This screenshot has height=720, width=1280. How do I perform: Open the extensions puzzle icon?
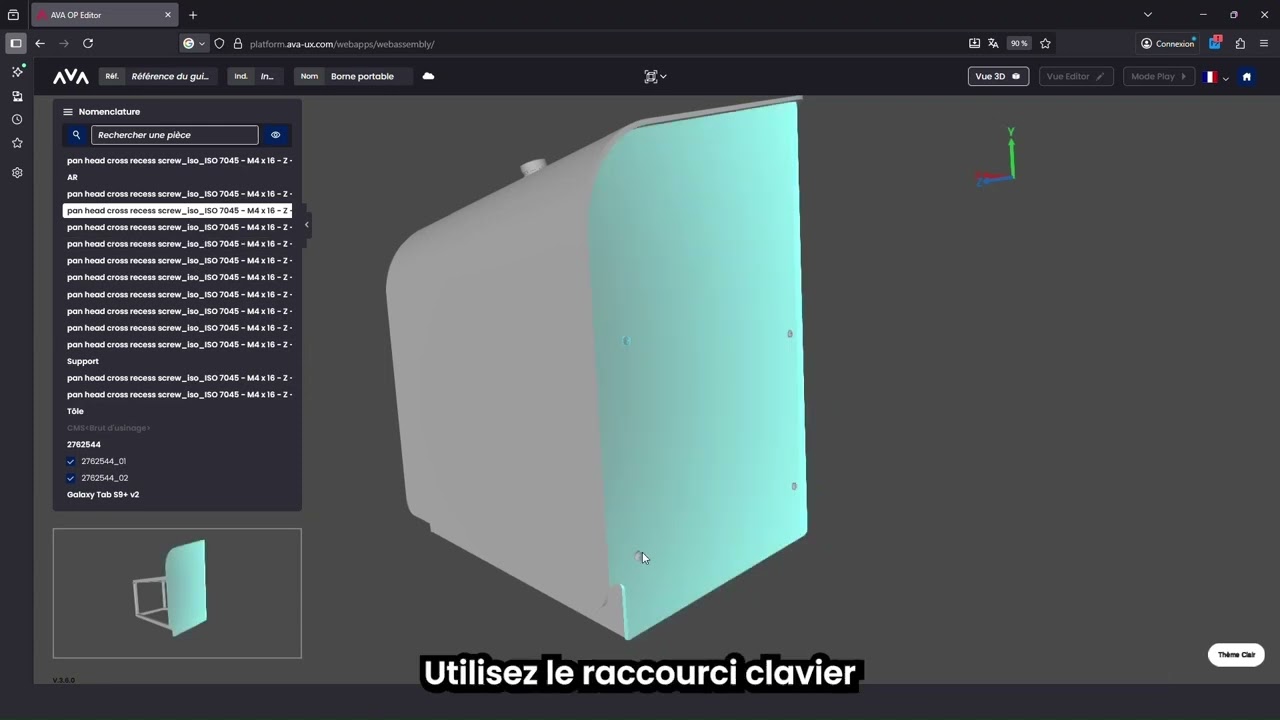pyautogui.click(x=1240, y=43)
